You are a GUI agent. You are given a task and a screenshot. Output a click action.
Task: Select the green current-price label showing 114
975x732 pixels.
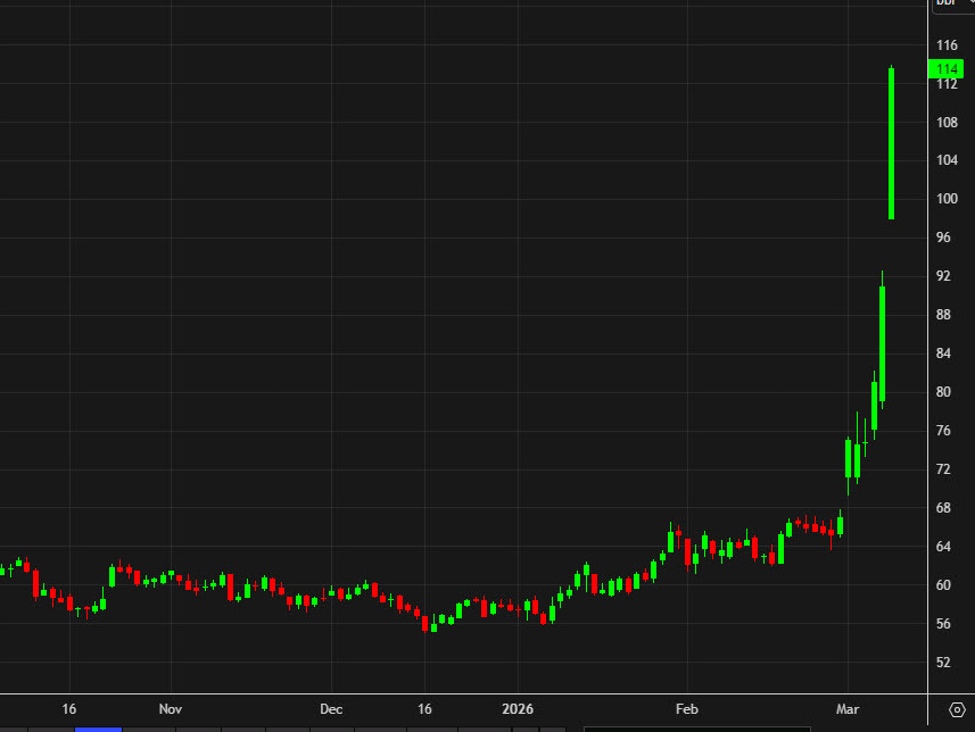946,68
